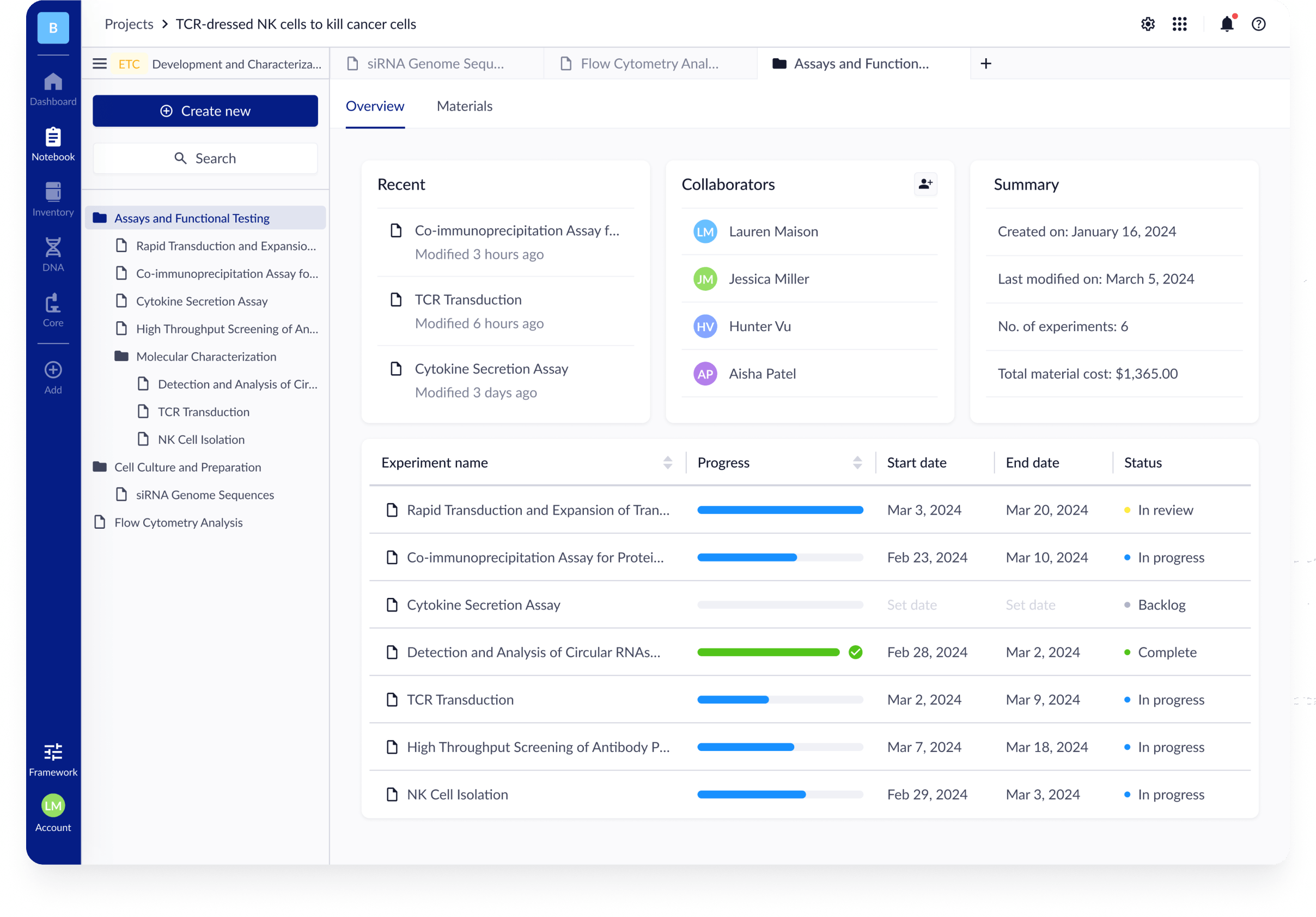Open a new tab with the plus icon
Image resolution: width=1316 pixels, height=917 pixels.
tap(985, 64)
